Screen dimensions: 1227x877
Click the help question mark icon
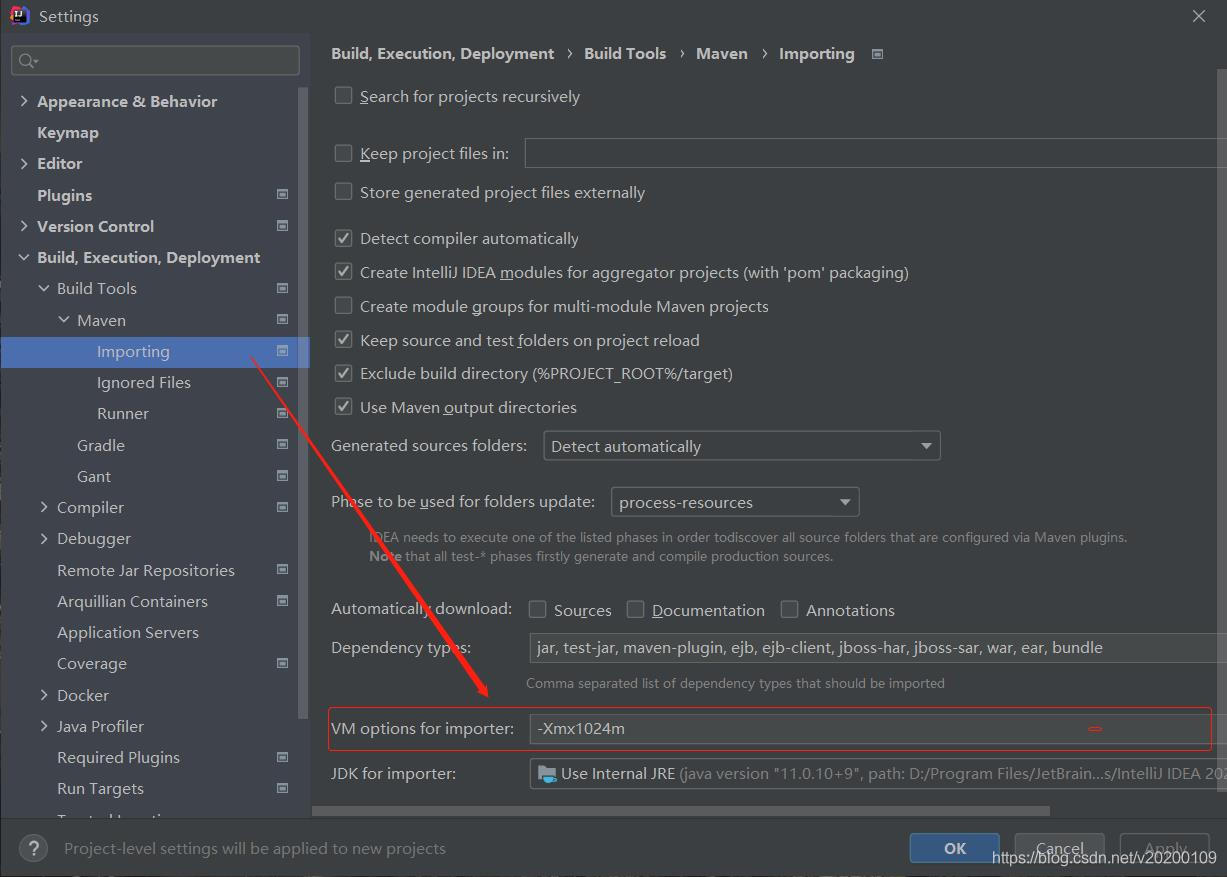(x=33, y=848)
